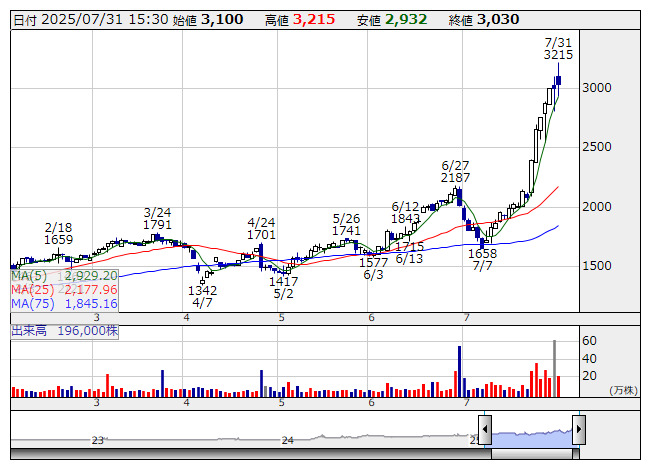
Task: Click the left range handle arrow in navigator
Action: click(485, 430)
